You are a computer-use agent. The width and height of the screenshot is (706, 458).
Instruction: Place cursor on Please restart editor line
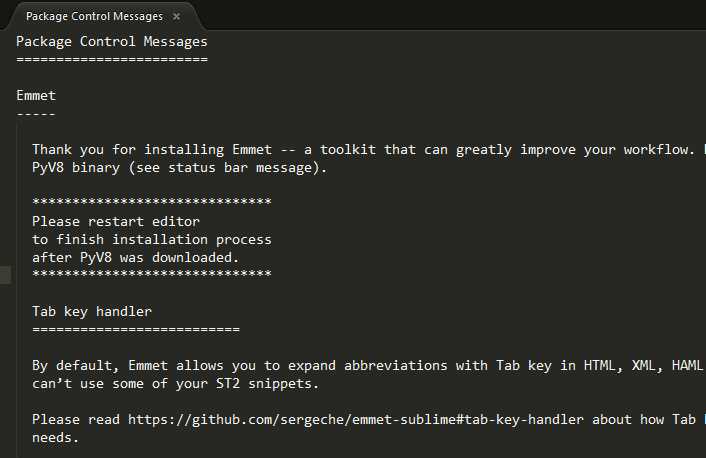click(x=115, y=222)
